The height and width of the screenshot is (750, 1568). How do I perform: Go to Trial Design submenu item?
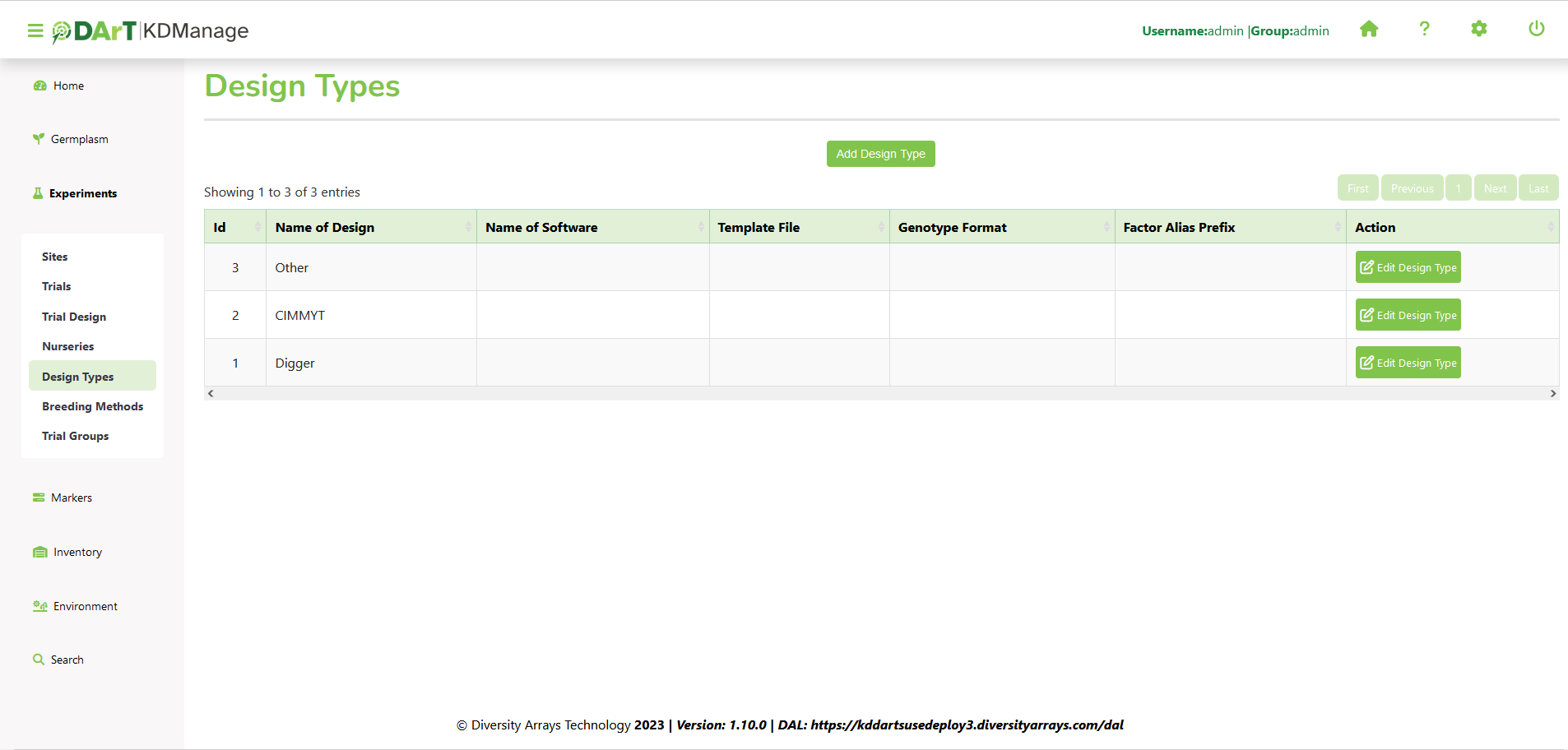(74, 317)
